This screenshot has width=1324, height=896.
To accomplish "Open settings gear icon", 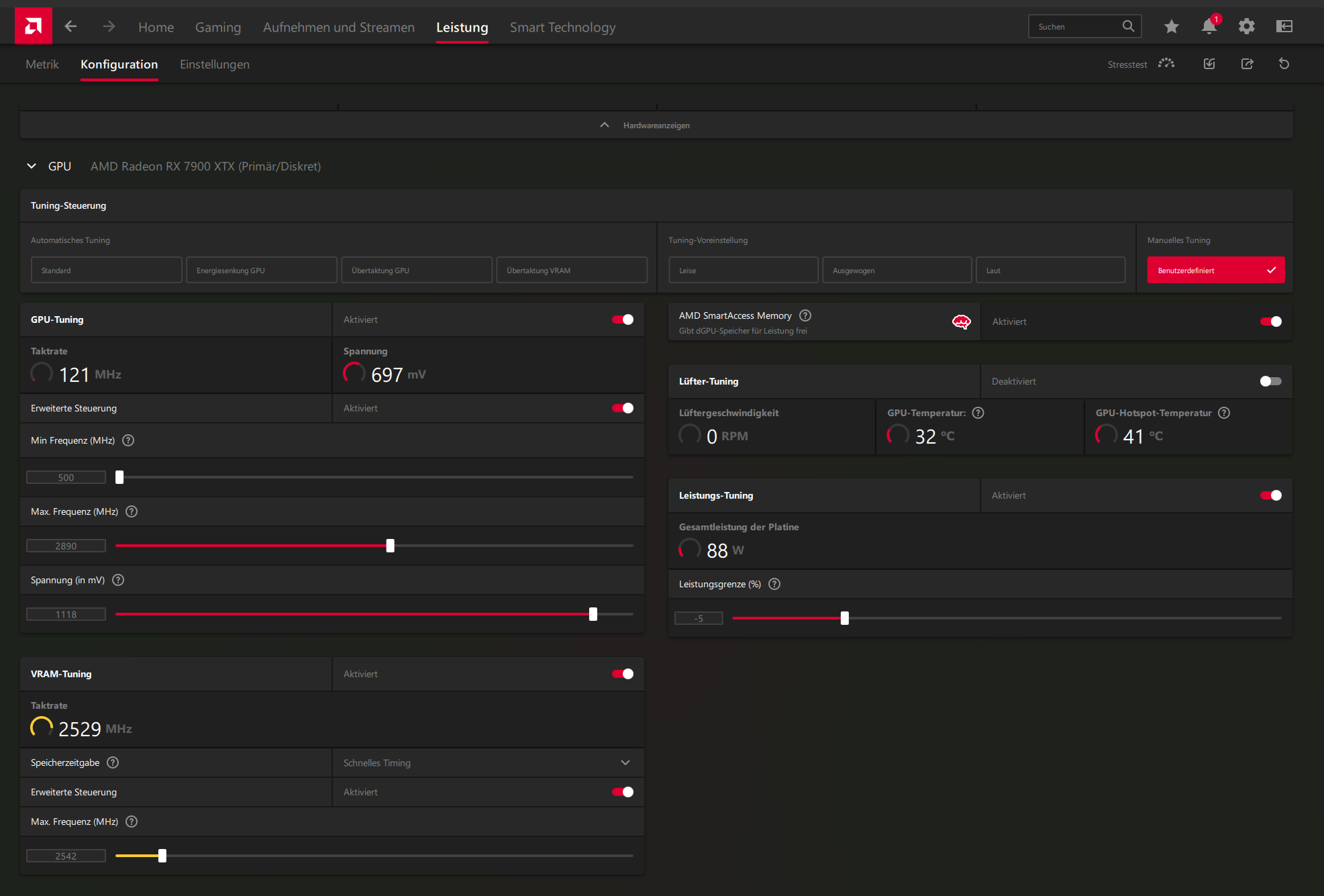I will pos(1246,26).
